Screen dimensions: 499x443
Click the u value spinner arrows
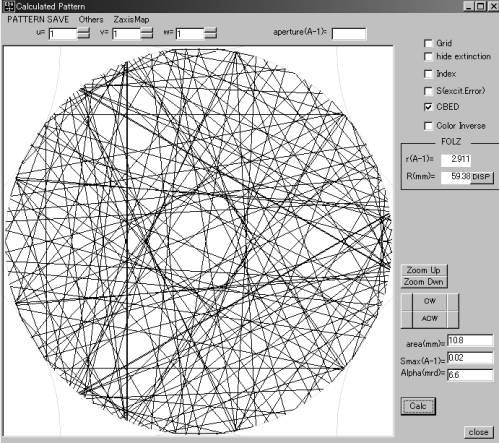point(83,33)
